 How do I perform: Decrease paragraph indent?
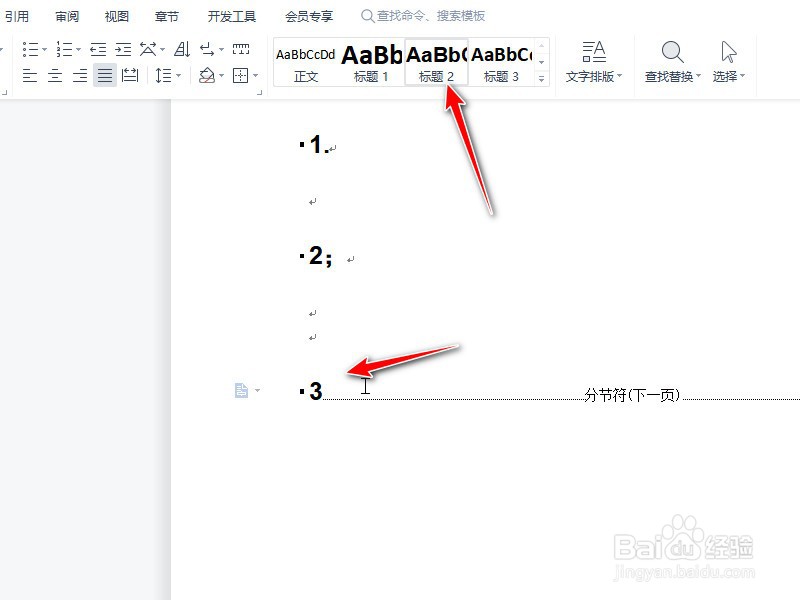[x=97, y=49]
